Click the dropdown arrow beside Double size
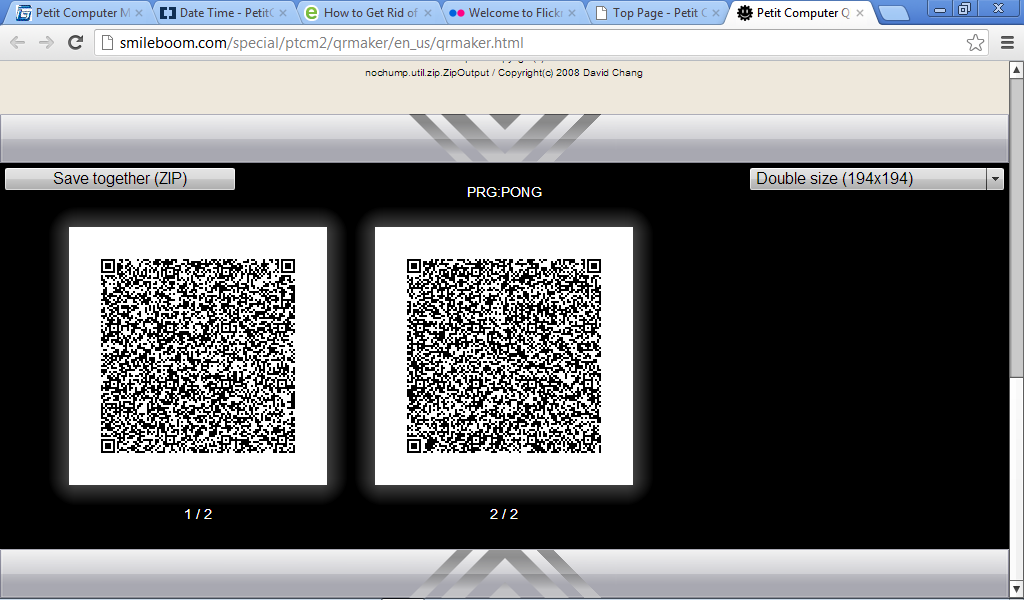 pos(995,179)
